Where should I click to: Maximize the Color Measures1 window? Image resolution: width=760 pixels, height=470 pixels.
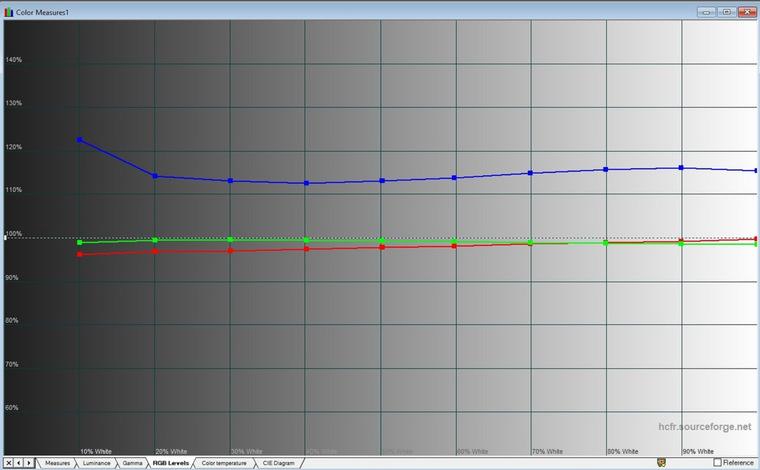727,12
